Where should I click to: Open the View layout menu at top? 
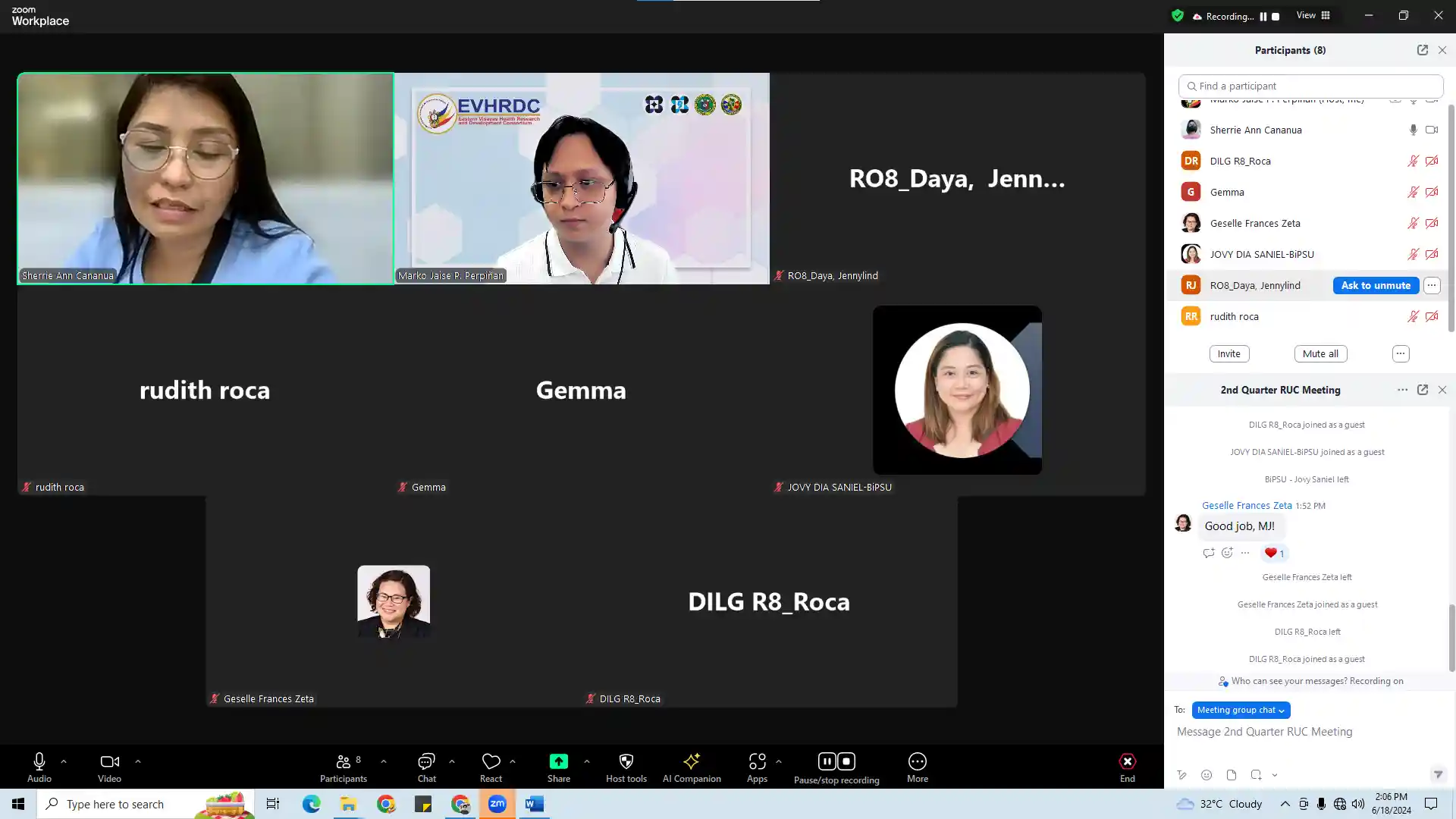(x=1313, y=15)
